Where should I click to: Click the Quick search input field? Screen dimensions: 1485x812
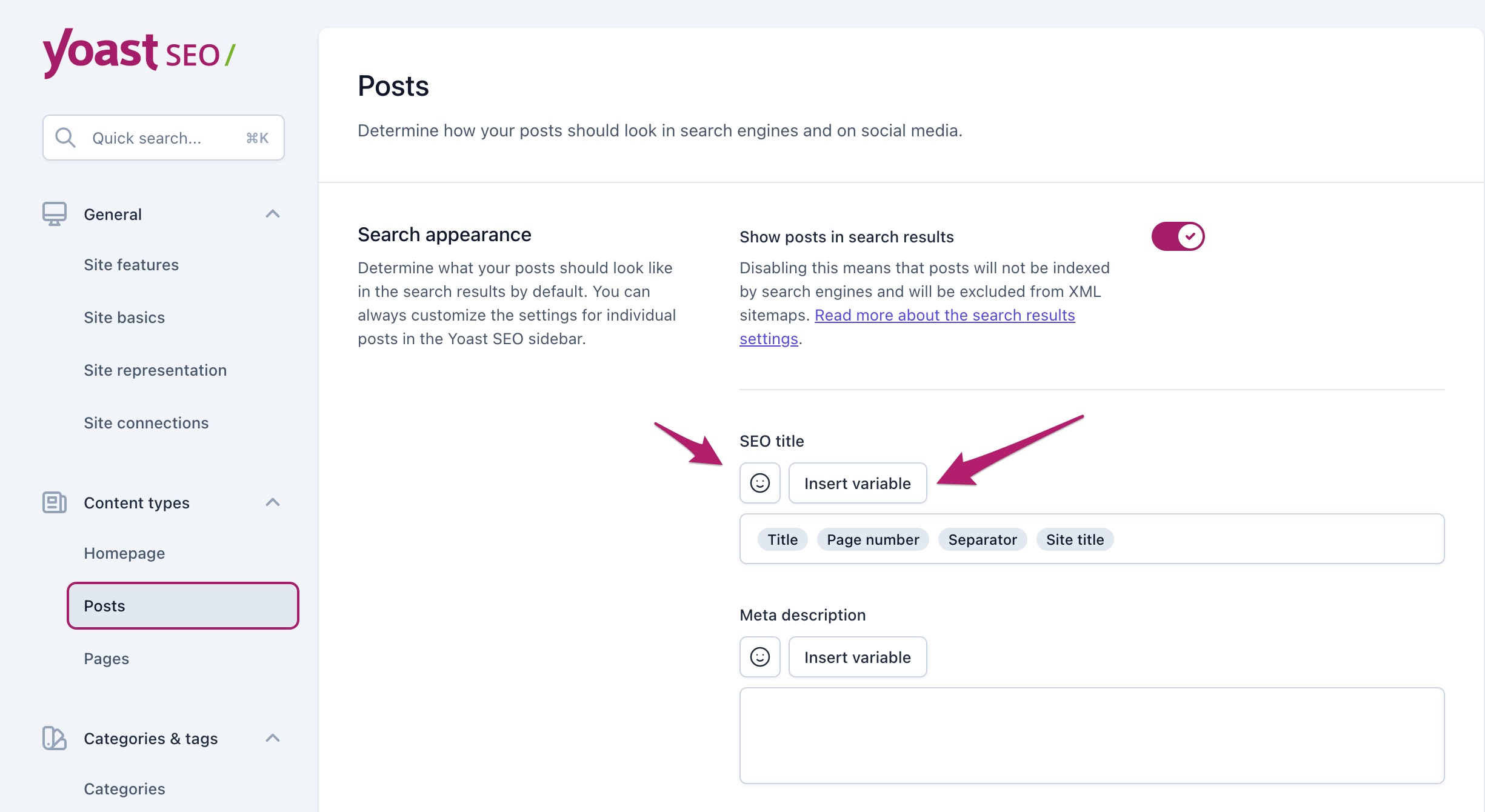click(x=163, y=137)
